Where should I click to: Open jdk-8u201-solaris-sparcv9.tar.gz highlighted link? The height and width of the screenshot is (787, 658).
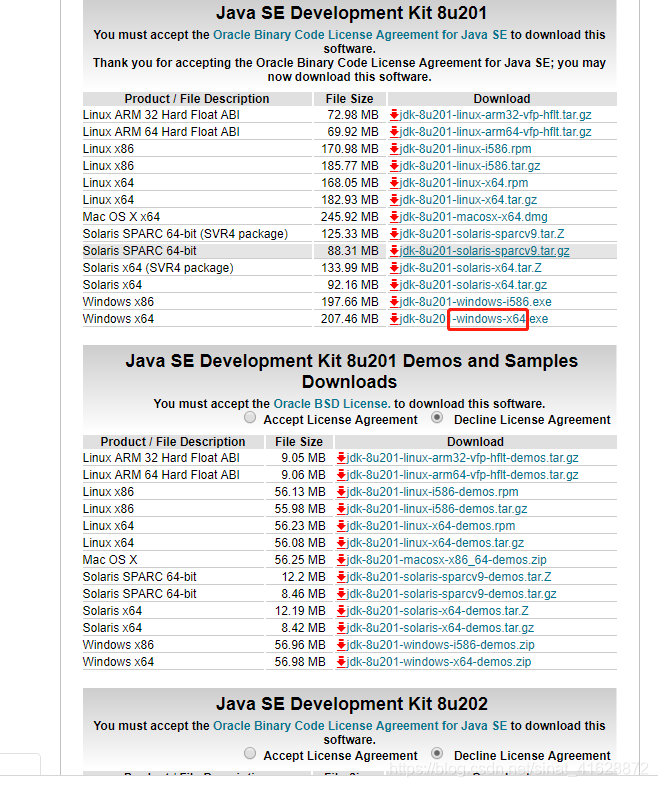point(484,251)
